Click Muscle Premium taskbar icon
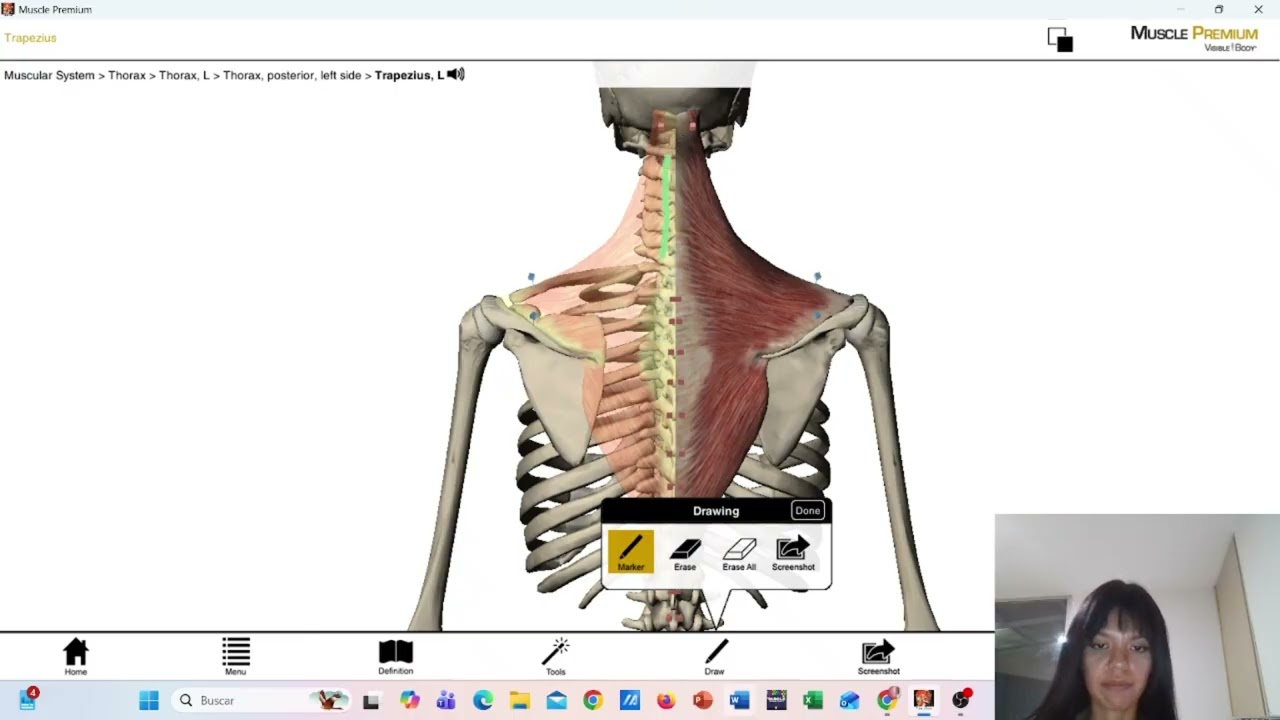 click(x=923, y=701)
